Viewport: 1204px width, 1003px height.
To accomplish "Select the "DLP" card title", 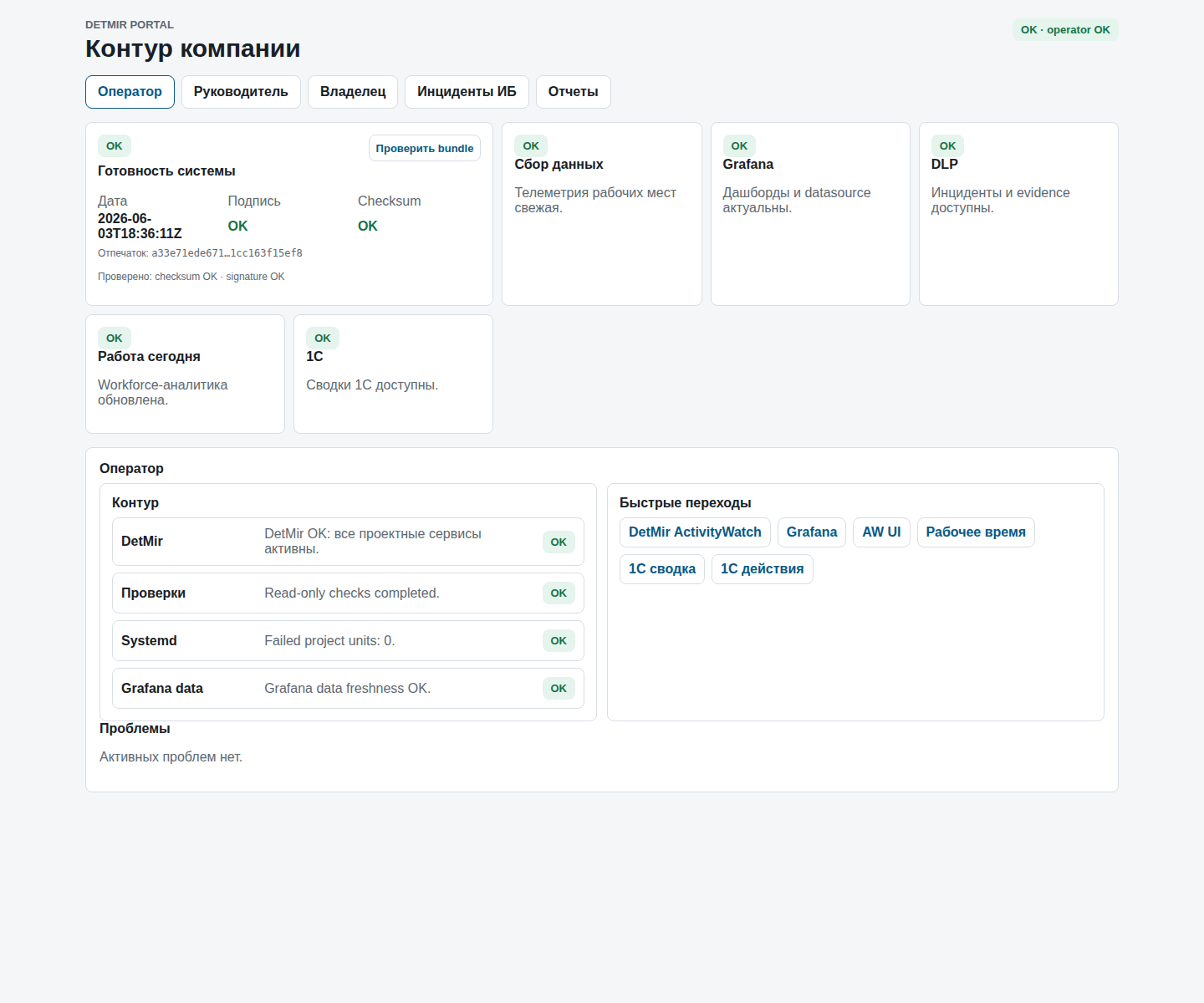I will click(945, 165).
